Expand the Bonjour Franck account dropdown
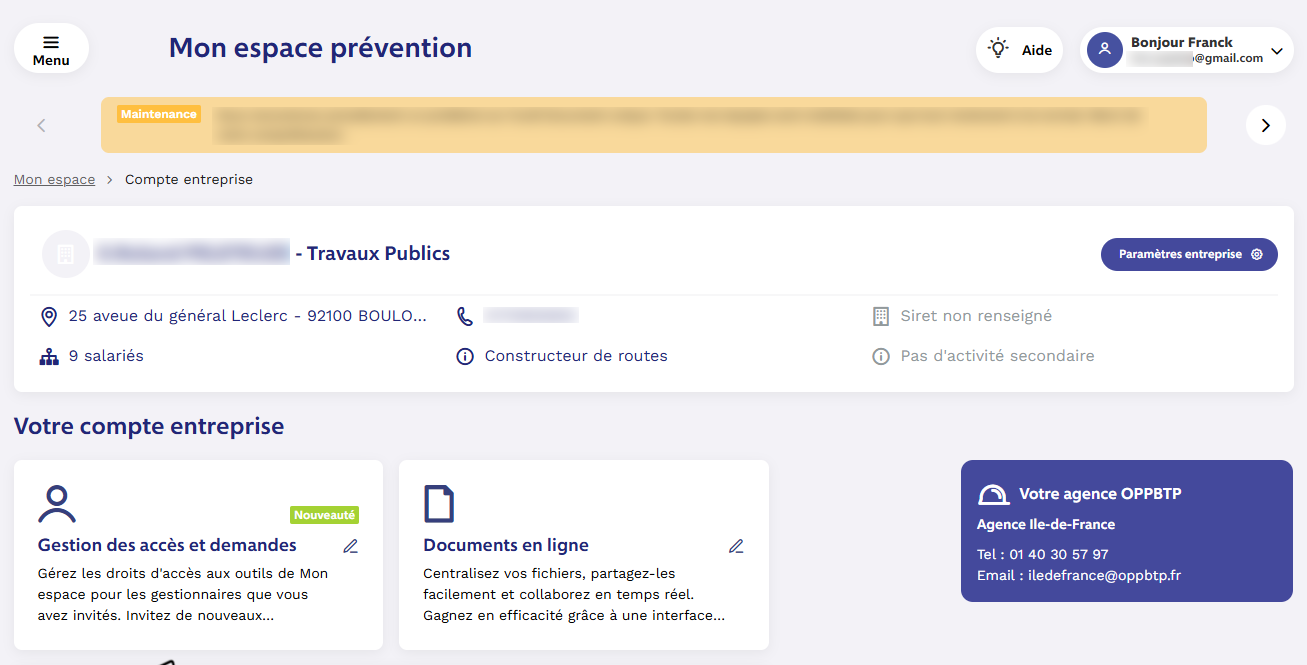The image size is (1307, 665). pyautogui.click(x=1276, y=51)
